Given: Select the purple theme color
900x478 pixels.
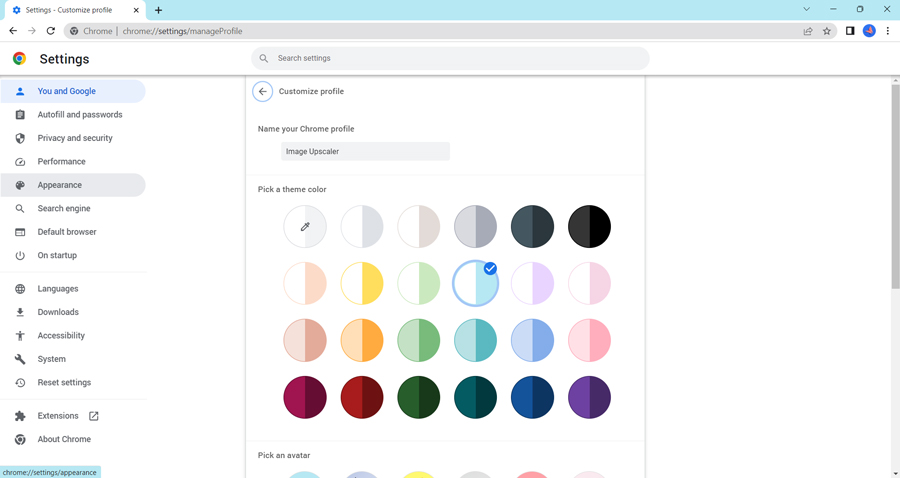Looking at the screenshot, I should [x=589, y=397].
